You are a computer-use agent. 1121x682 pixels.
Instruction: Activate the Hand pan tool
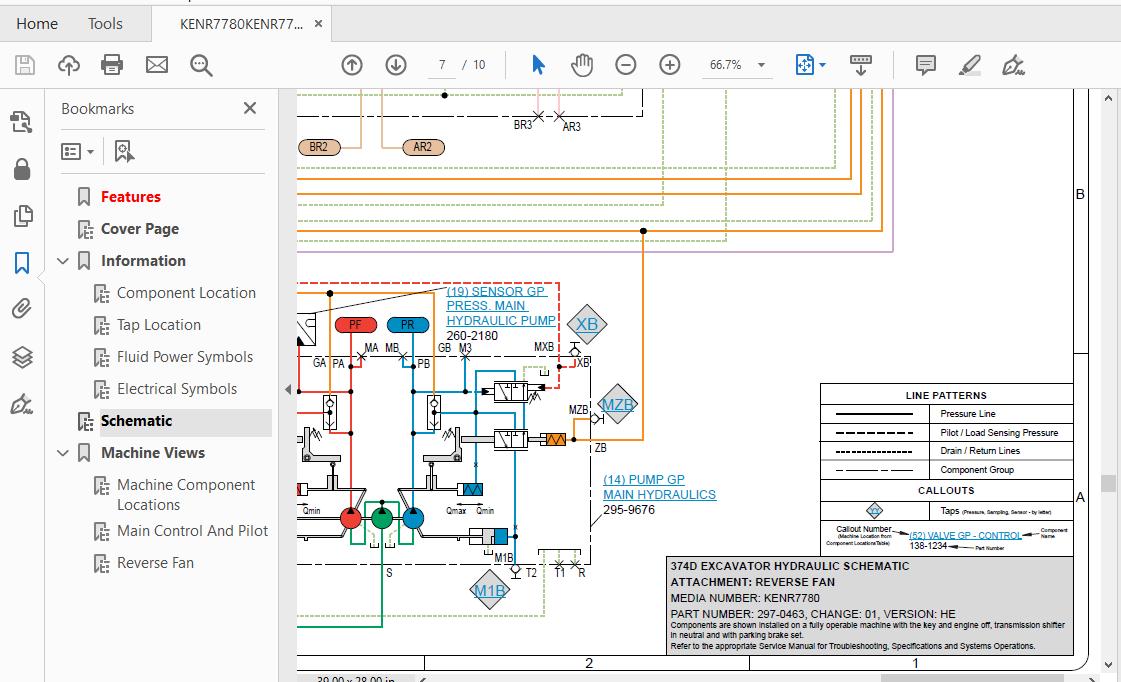(x=582, y=65)
